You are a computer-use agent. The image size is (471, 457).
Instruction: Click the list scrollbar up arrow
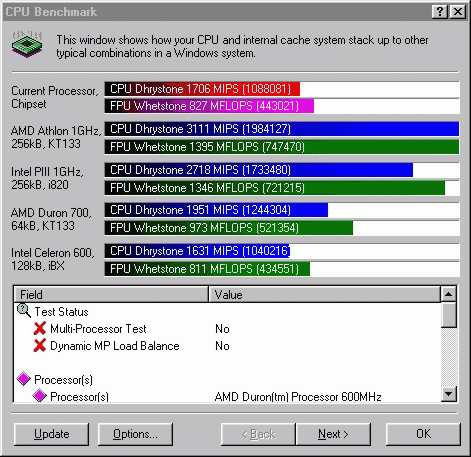click(449, 294)
